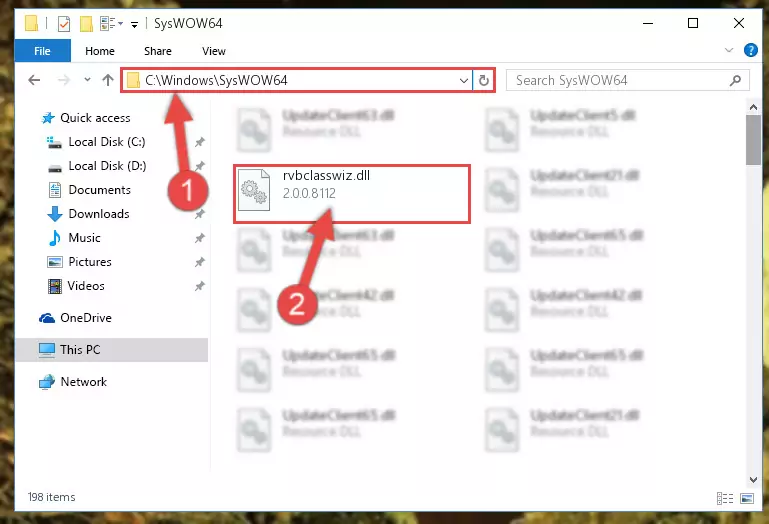
Task: Open Downloads in navigation pane
Action: (x=99, y=214)
